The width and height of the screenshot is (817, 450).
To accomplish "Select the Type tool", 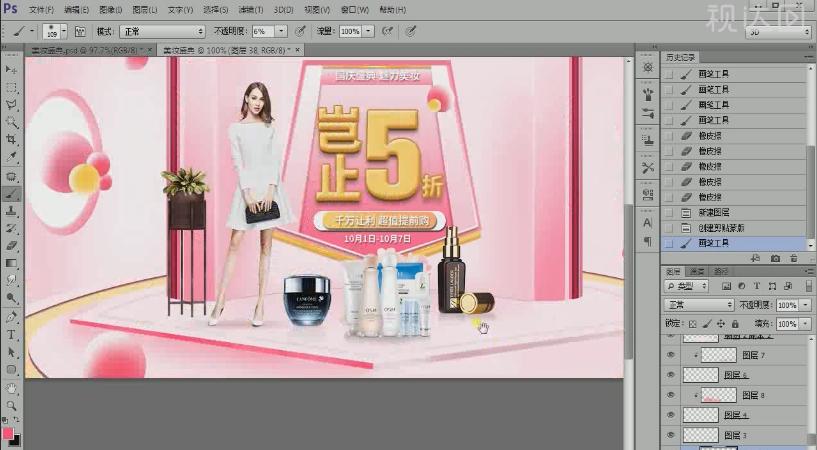I will tap(11, 335).
